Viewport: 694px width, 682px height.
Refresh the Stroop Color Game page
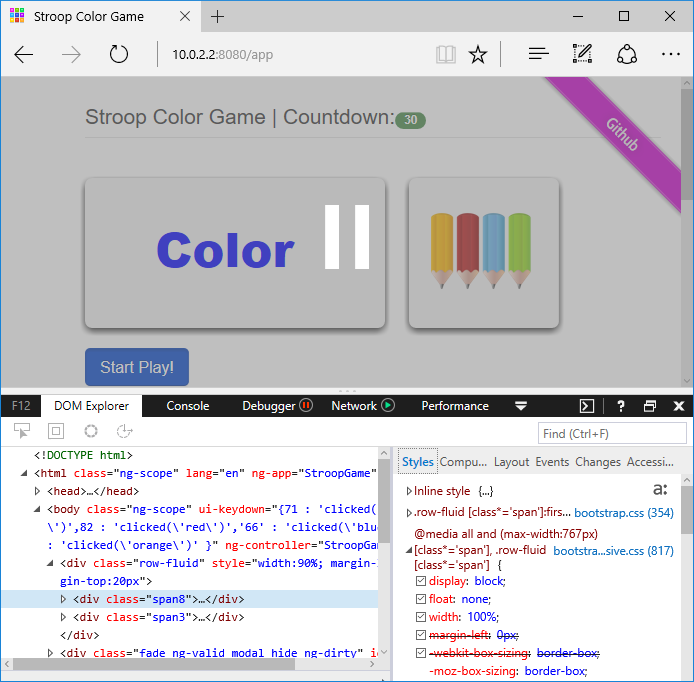coord(119,54)
